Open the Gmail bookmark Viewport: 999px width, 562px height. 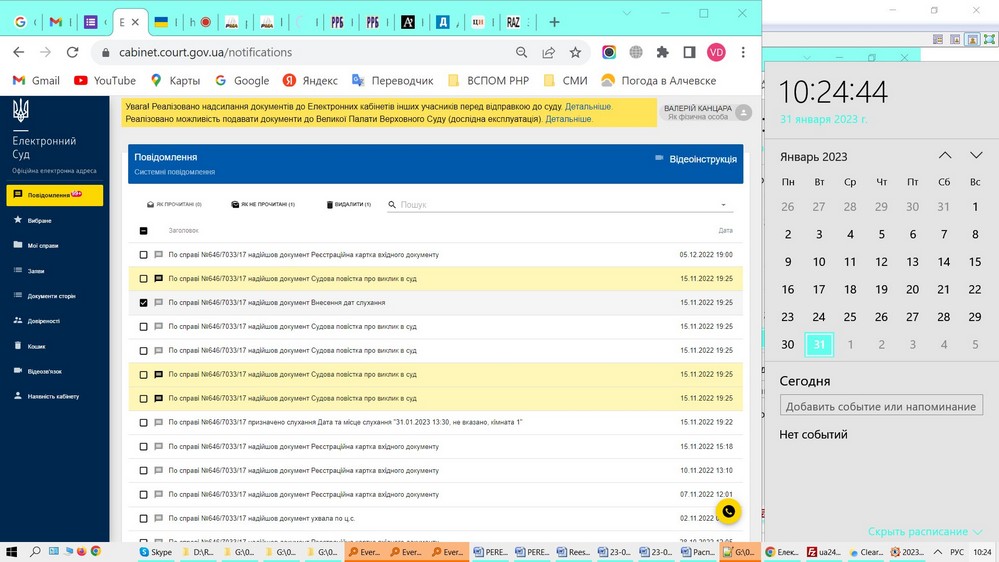tap(36, 81)
